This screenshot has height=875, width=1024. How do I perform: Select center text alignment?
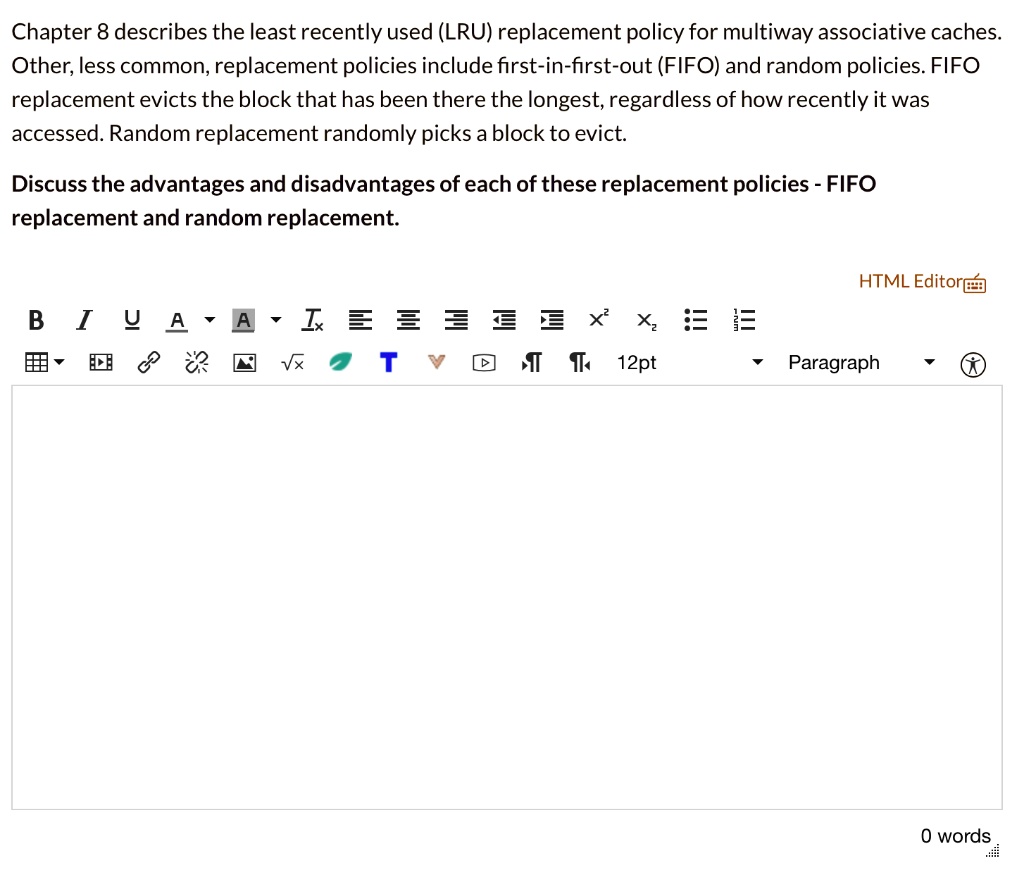pos(408,320)
